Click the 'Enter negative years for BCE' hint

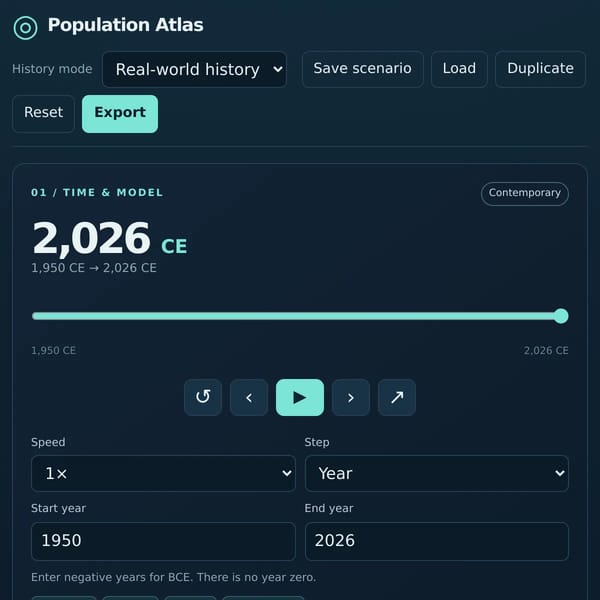pos(173,577)
